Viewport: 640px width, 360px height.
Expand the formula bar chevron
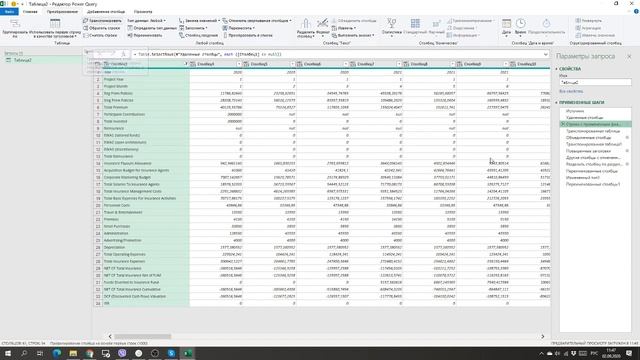pos(545,54)
